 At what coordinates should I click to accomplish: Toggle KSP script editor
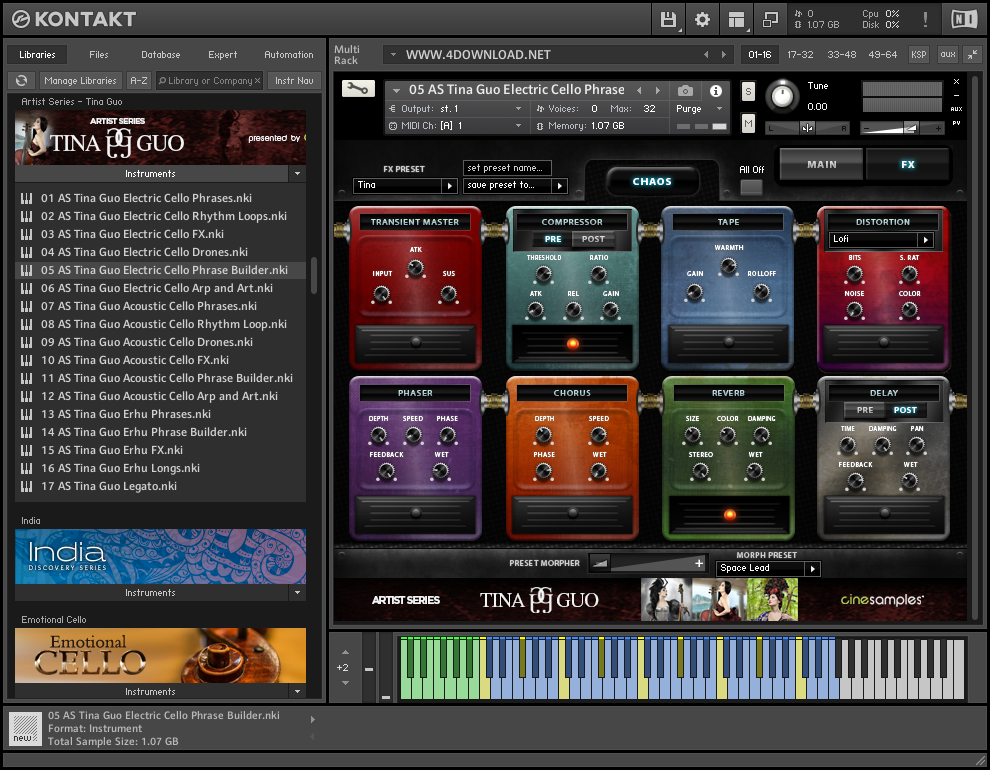tap(919, 55)
